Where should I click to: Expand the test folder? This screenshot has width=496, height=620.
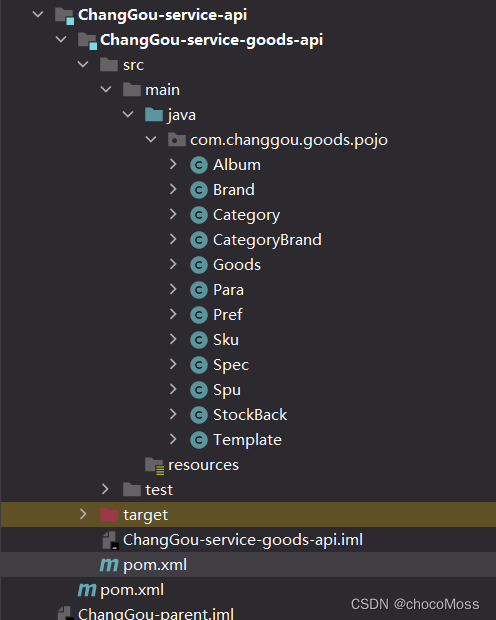point(105,489)
